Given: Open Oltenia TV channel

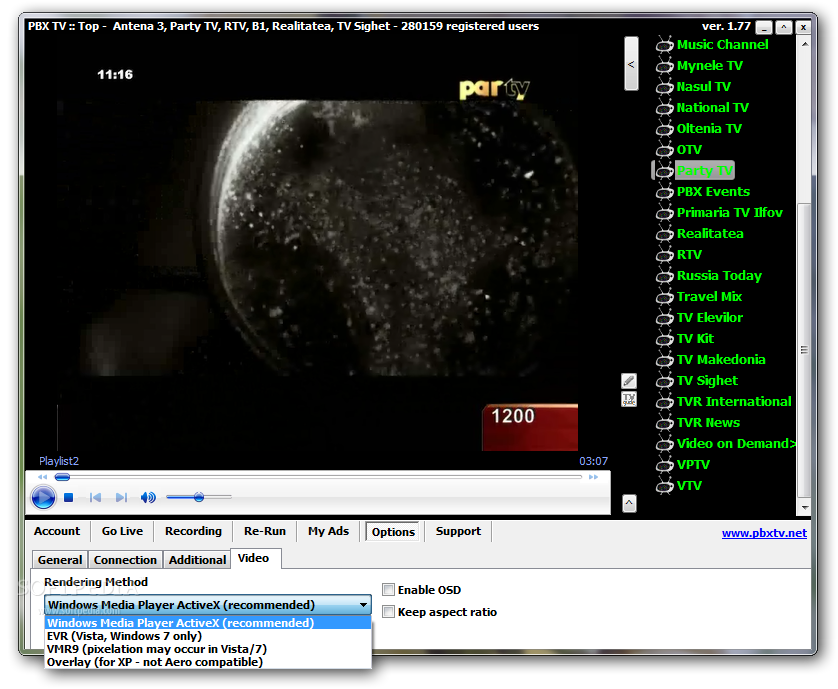Looking at the screenshot, I should pos(709,128).
